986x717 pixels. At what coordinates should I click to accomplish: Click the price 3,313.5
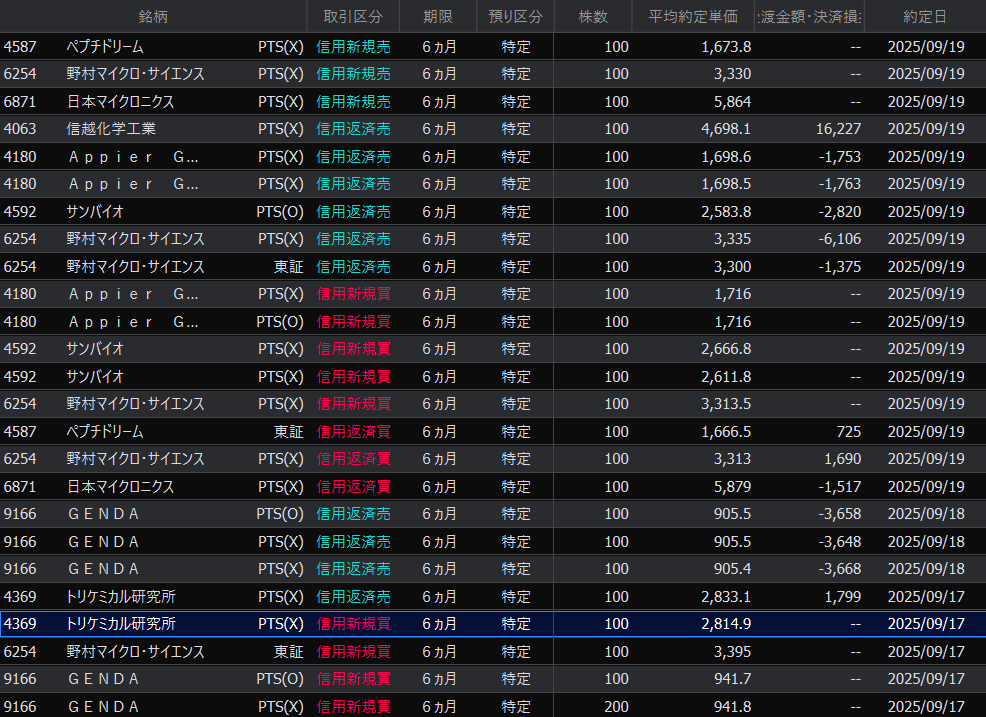pos(726,404)
